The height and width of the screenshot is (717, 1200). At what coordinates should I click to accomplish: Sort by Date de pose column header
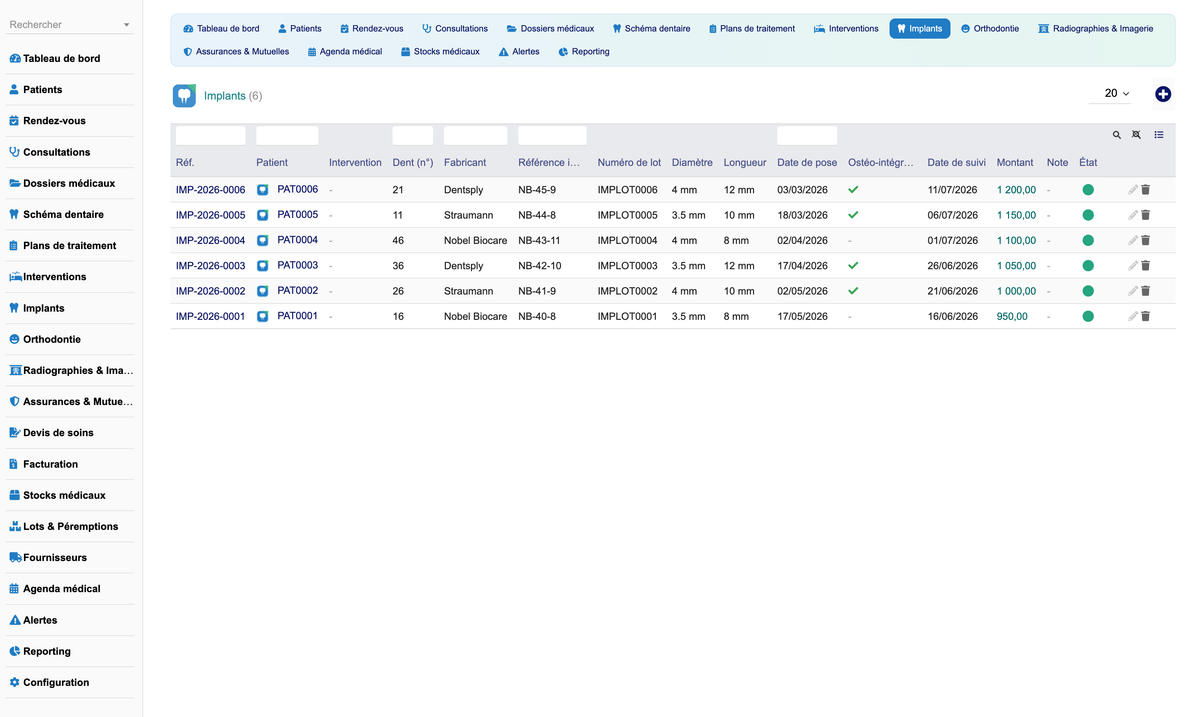pyautogui.click(x=807, y=162)
